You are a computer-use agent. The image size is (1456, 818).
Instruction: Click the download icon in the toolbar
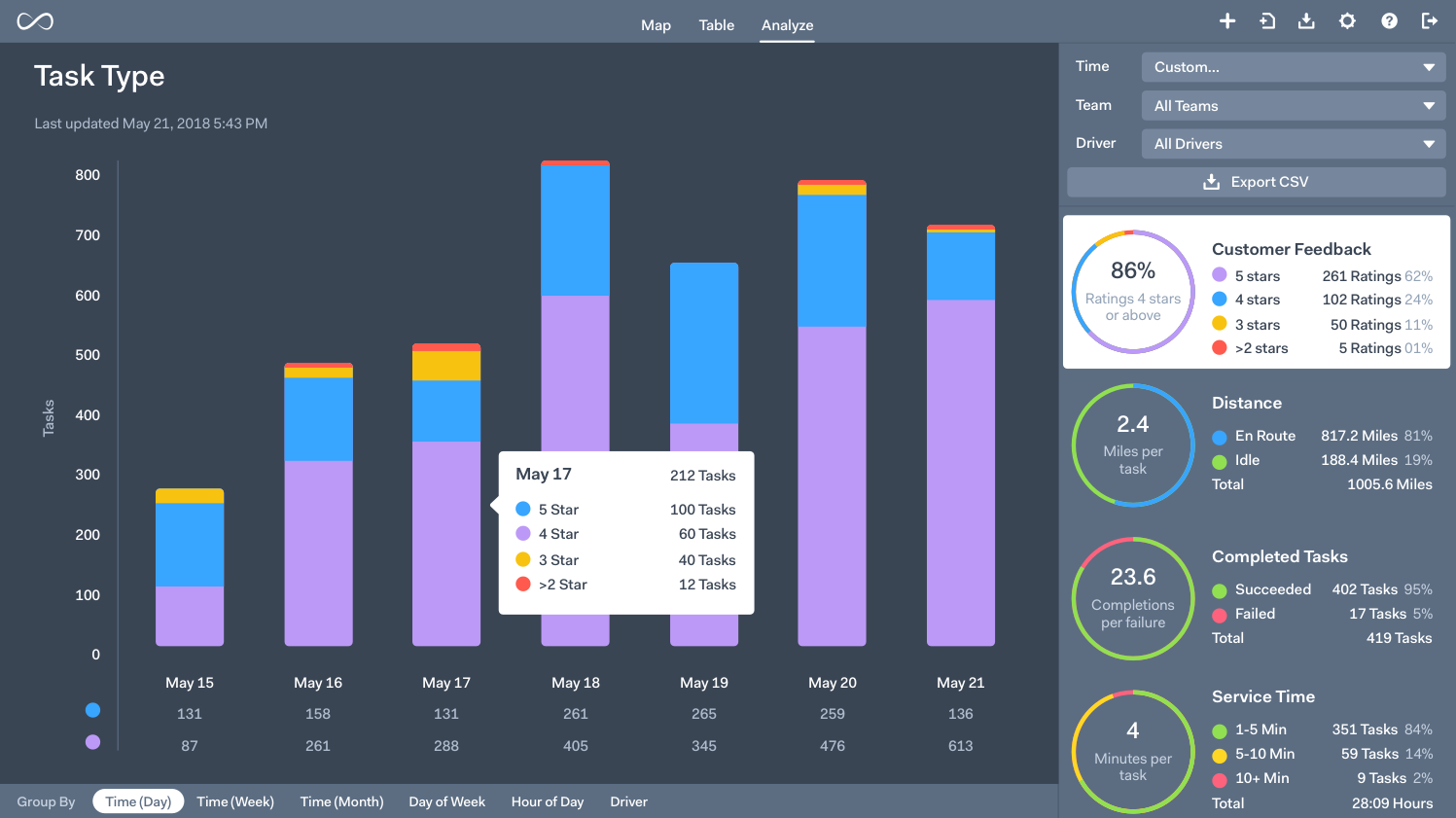1306,20
